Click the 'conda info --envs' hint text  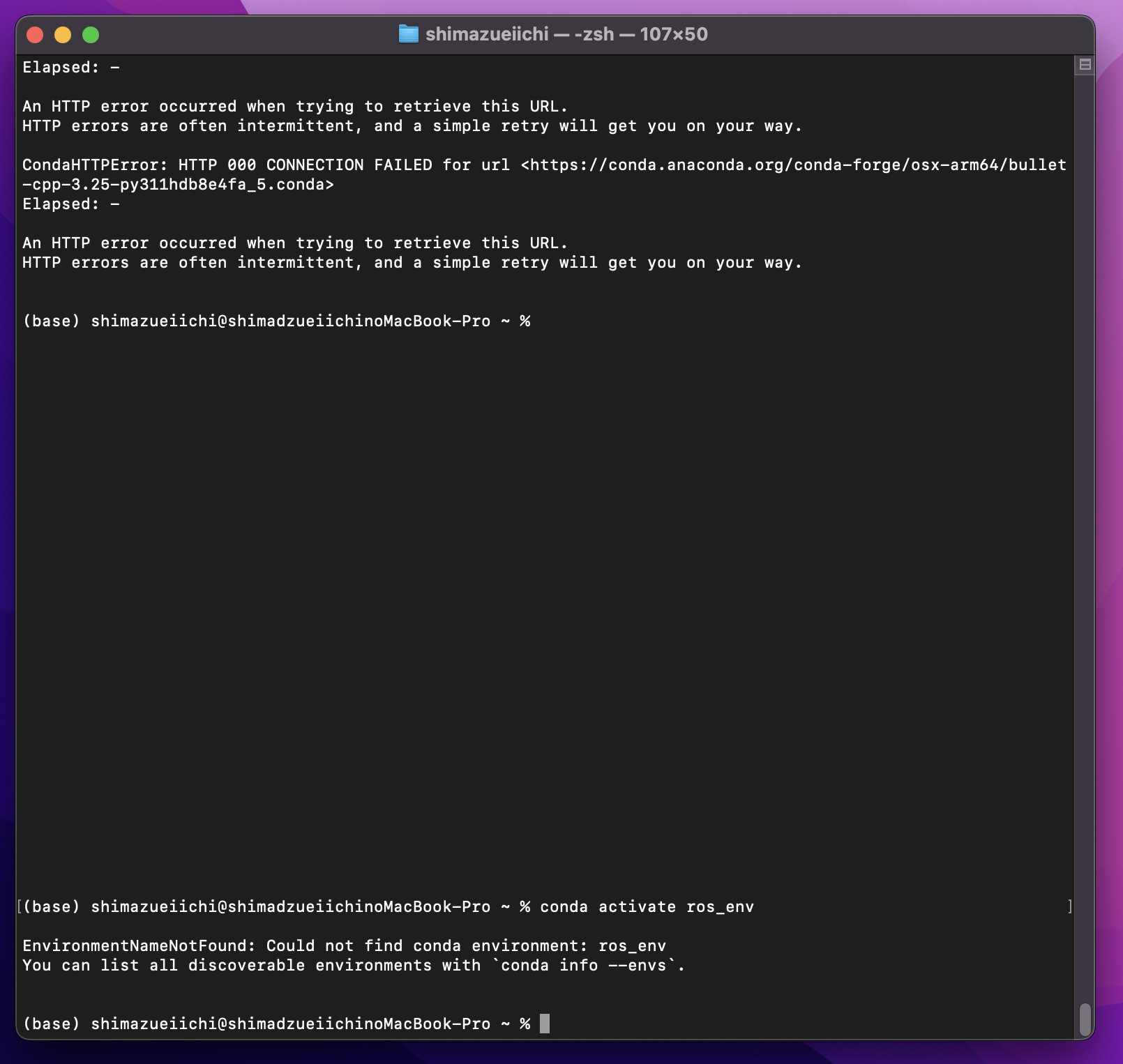tap(584, 965)
